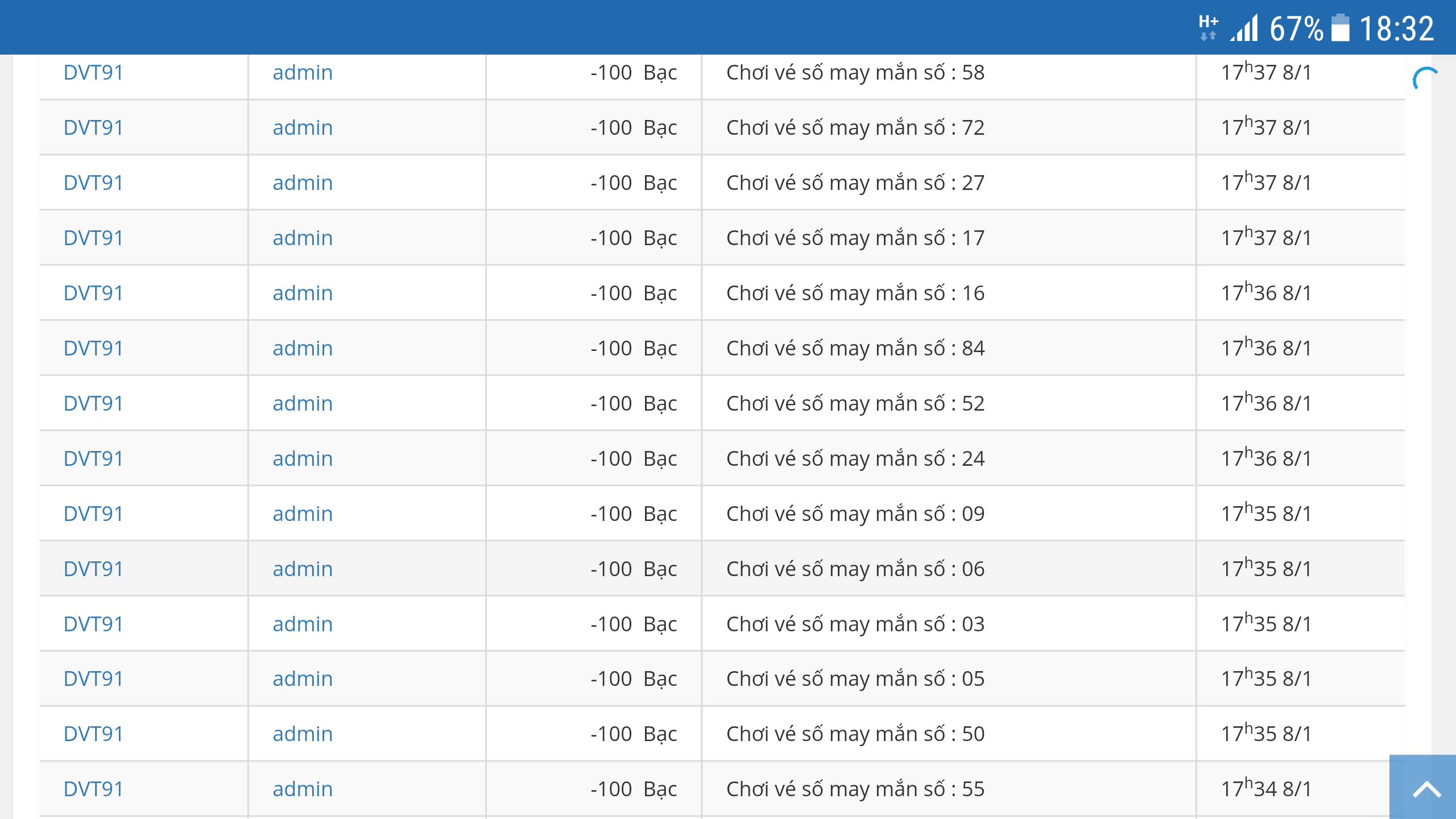Select text 'Chơi vé số may mắn số : 52'

[855, 404]
